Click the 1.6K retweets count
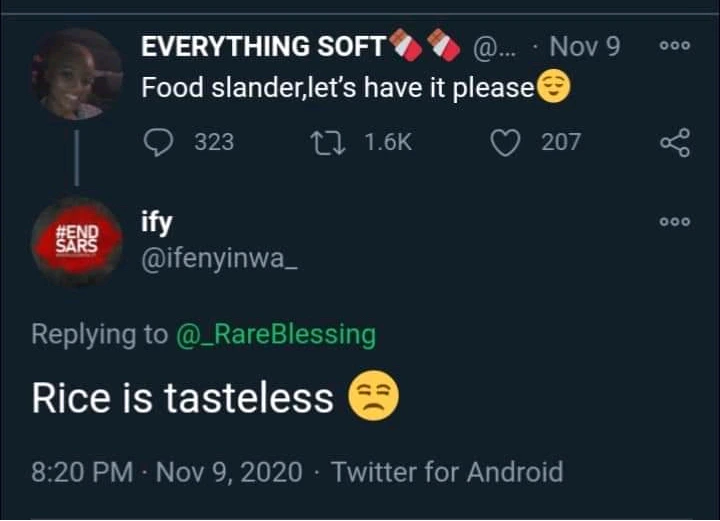720x521 pixels. (x=388, y=143)
